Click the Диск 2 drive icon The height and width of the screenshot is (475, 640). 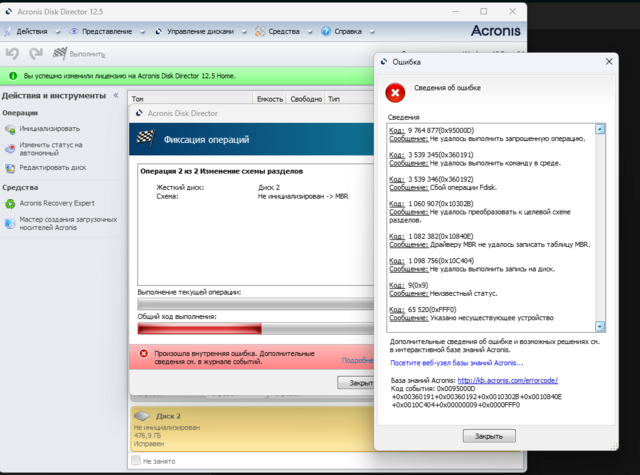[143, 415]
